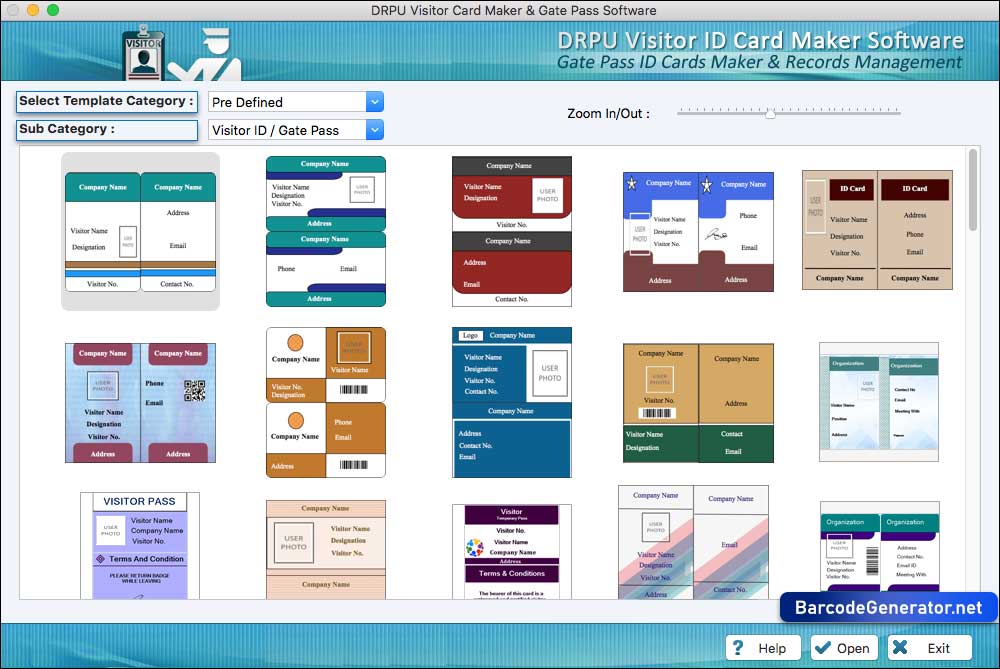1000x669 pixels.
Task: Choose the dark red Company Name template
Action: [x=511, y=231]
